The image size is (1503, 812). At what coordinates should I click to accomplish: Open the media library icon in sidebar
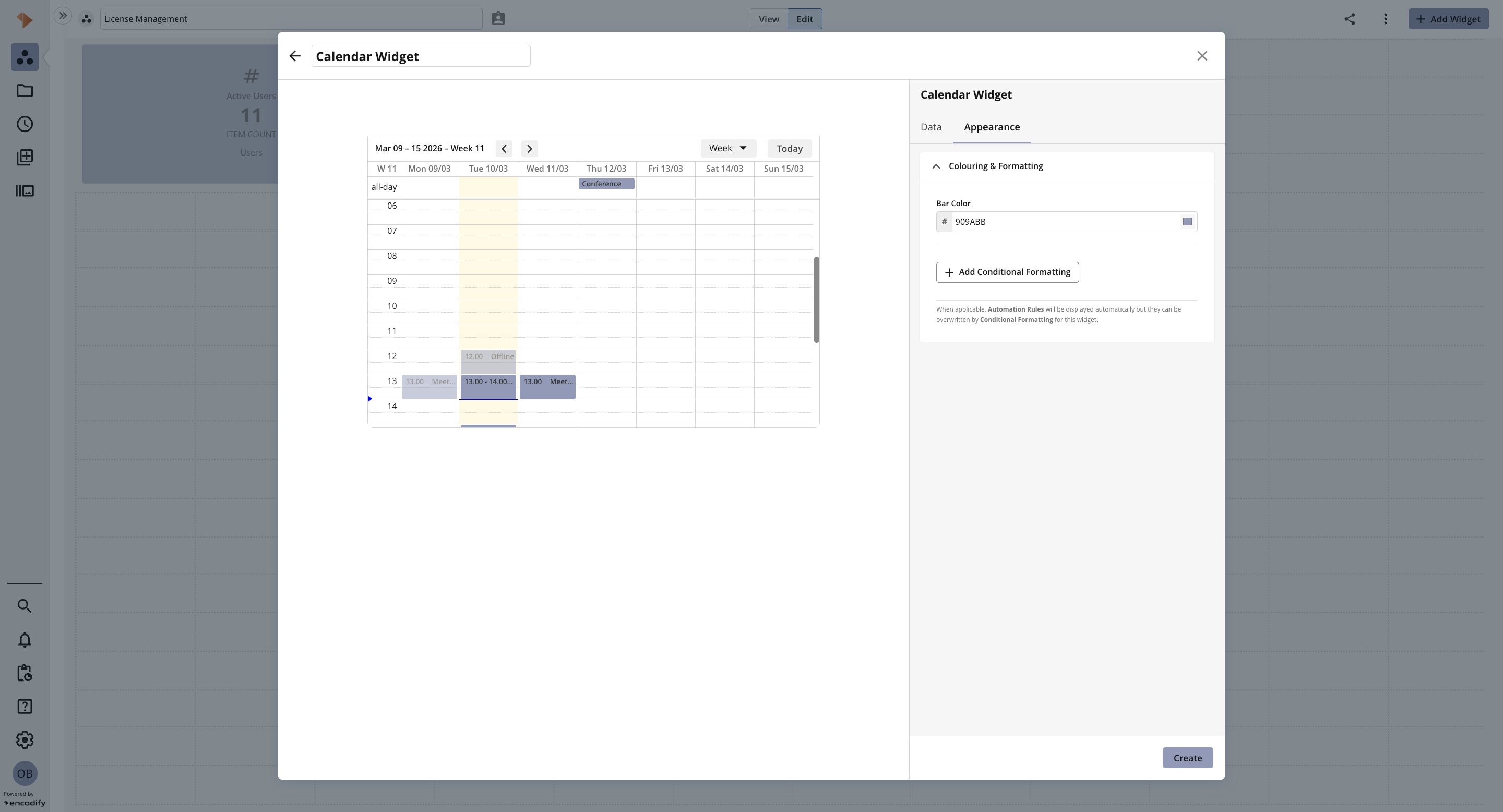tap(25, 191)
